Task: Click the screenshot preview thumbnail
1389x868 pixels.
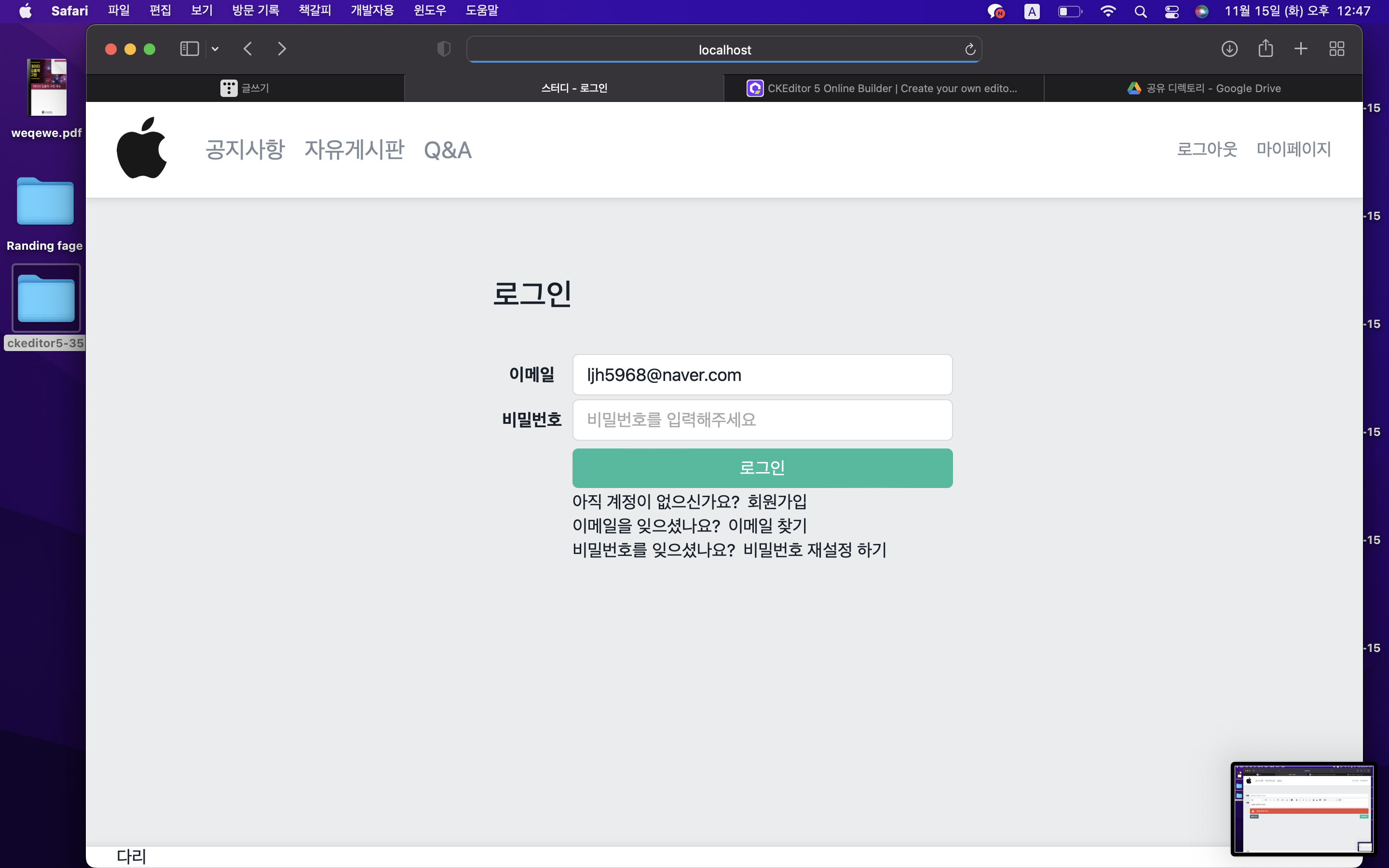Action: [x=1302, y=809]
